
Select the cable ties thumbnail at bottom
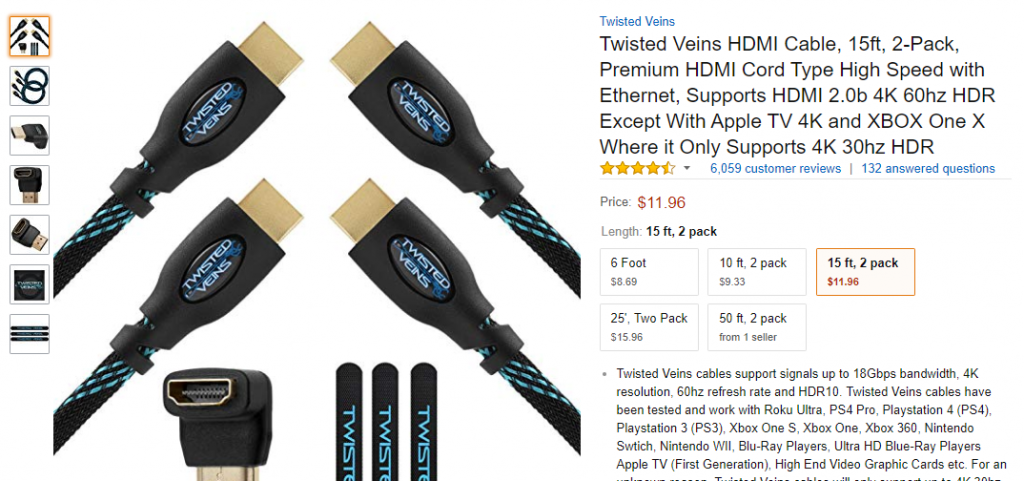(29, 334)
